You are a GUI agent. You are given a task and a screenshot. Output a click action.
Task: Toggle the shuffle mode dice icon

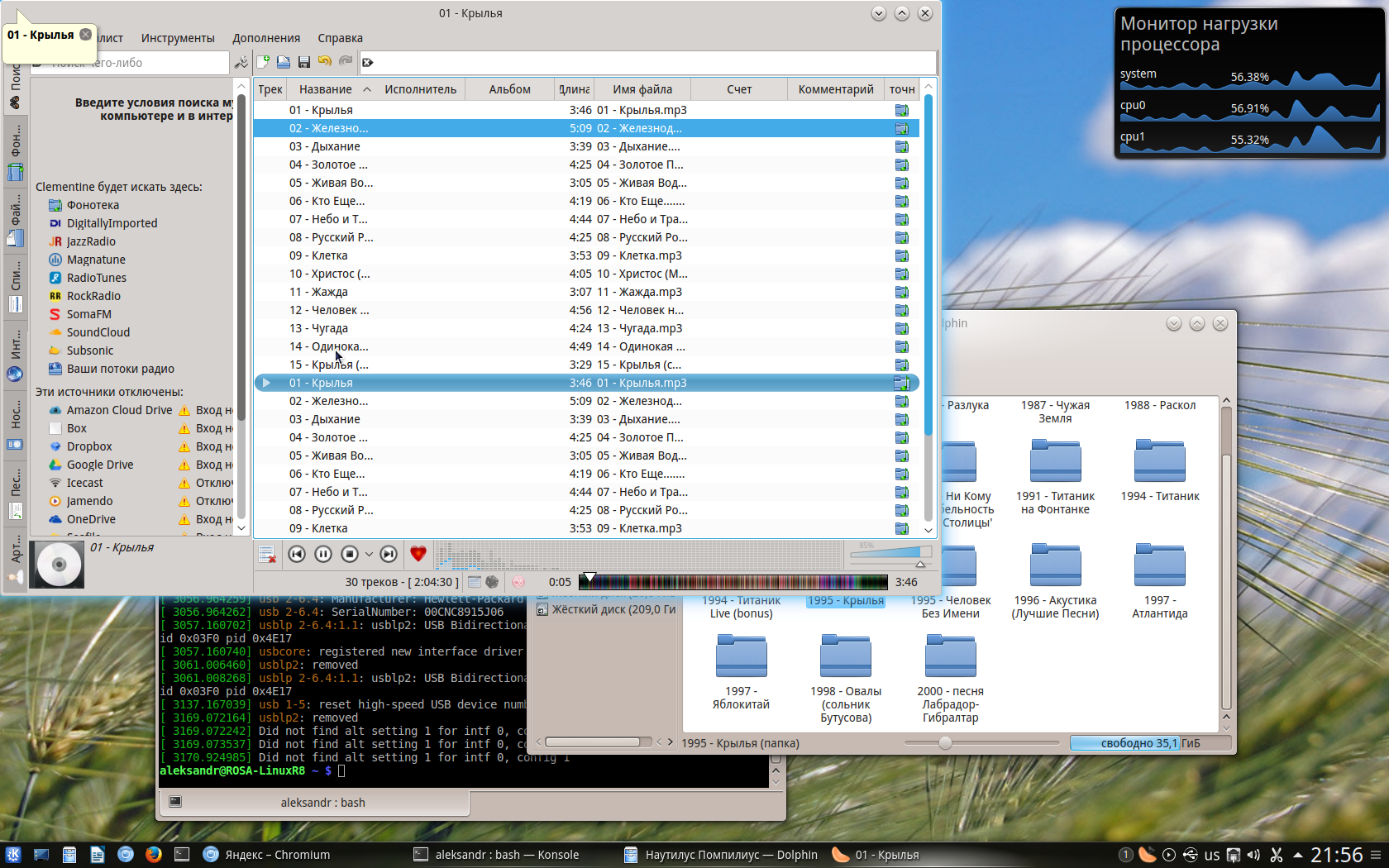[x=493, y=582]
